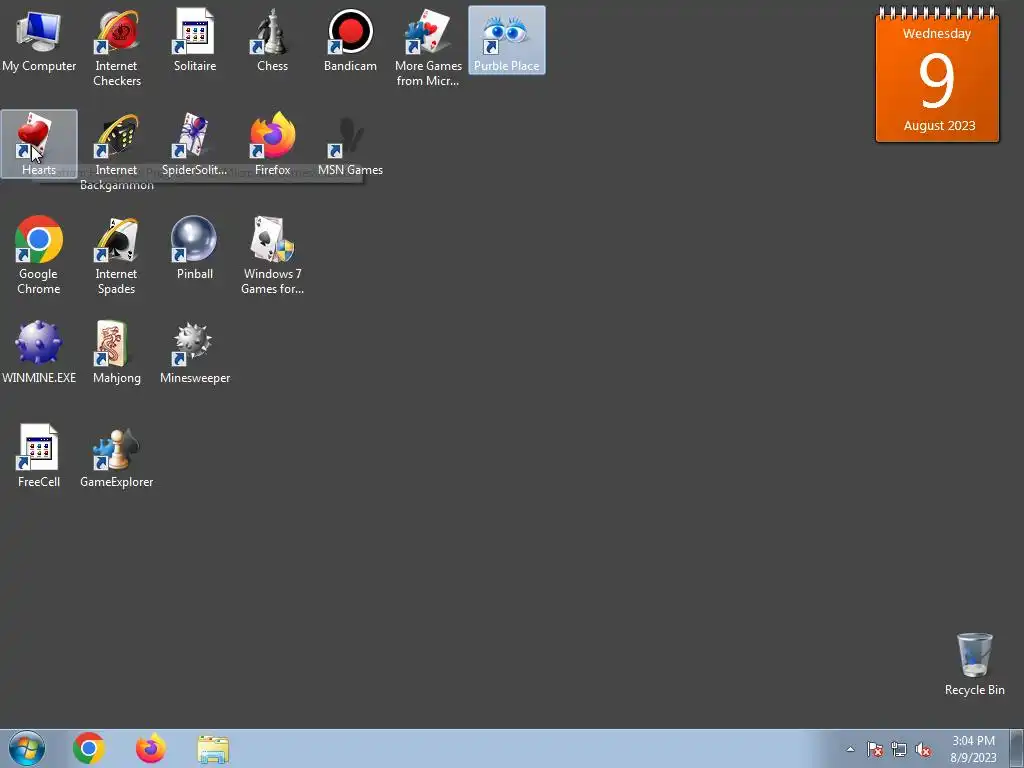Select the Bandicam shortcut icon
The width and height of the screenshot is (1024, 768).
point(350,40)
